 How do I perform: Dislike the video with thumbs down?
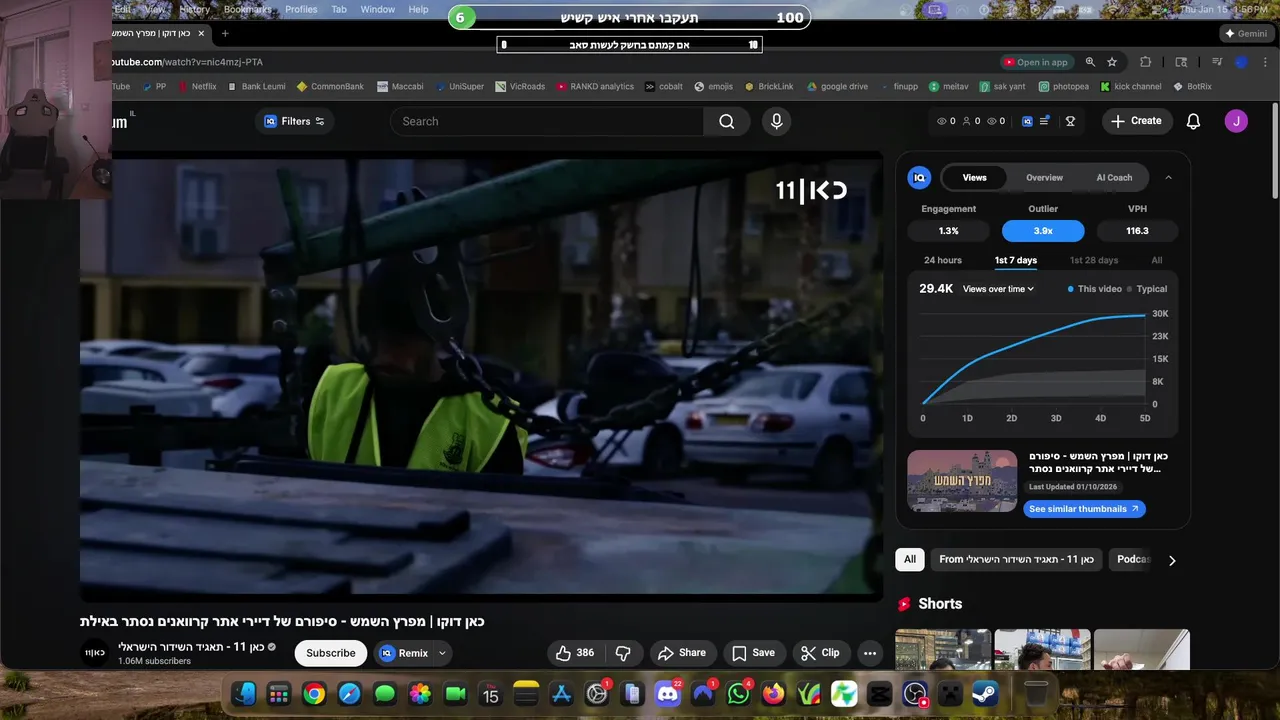623,653
